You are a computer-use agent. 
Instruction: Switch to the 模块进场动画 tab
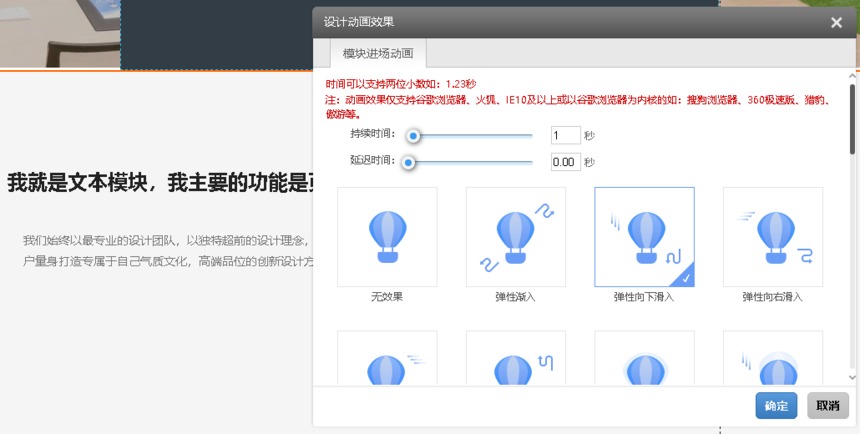pos(378,53)
